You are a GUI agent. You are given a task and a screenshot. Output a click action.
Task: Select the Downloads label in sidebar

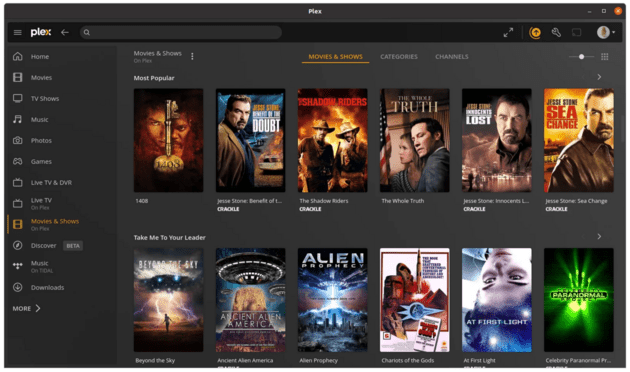click(x=47, y=287)
